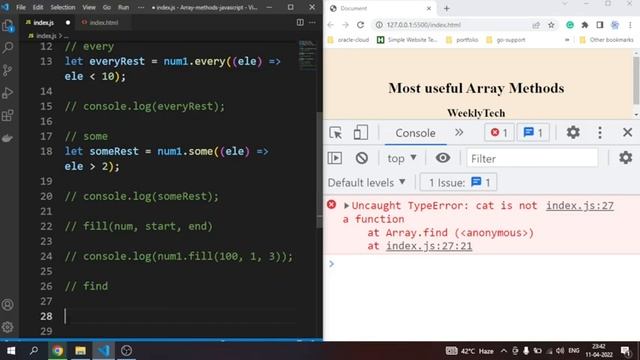Open editor More Actions ellipsis

pyautogui.click(x=312, y=22)
